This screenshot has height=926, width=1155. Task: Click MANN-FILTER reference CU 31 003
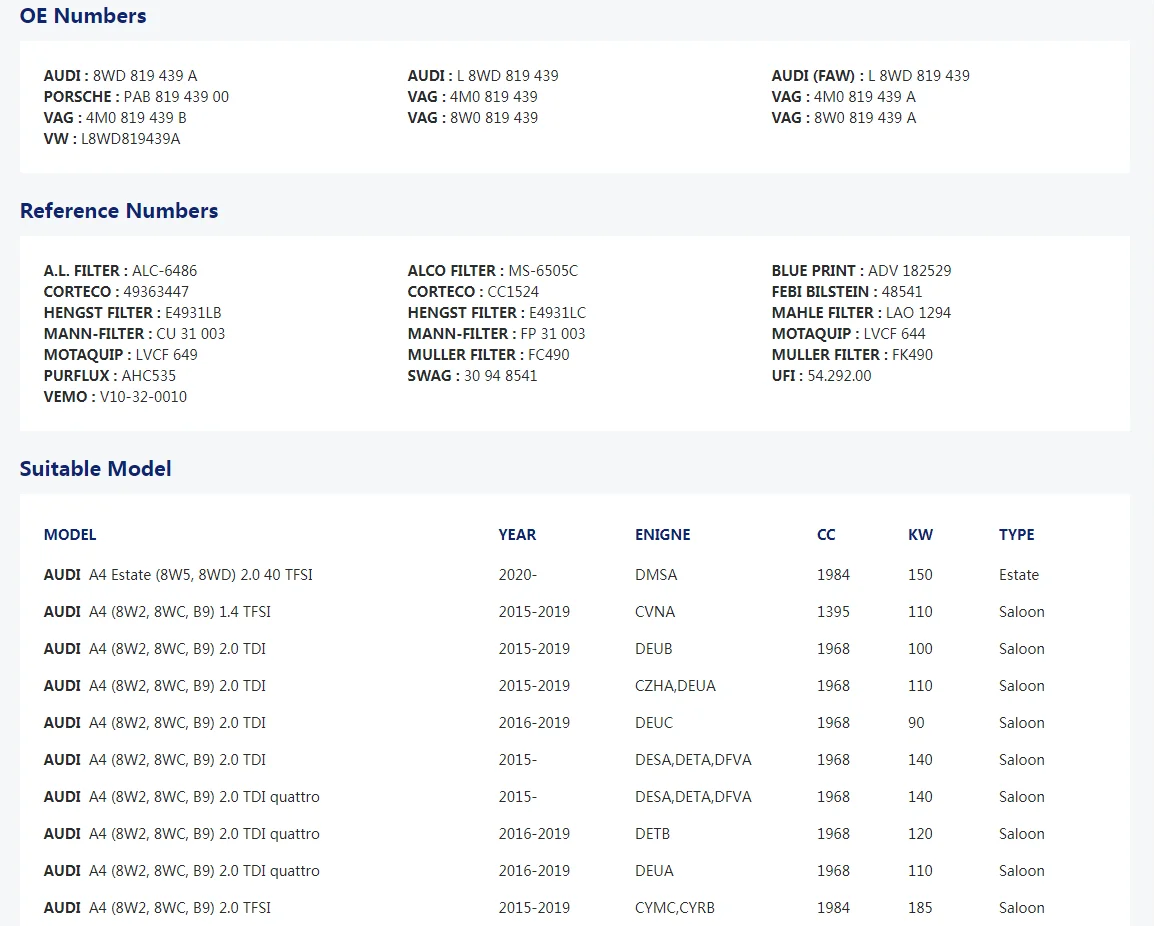coord(134,334)
